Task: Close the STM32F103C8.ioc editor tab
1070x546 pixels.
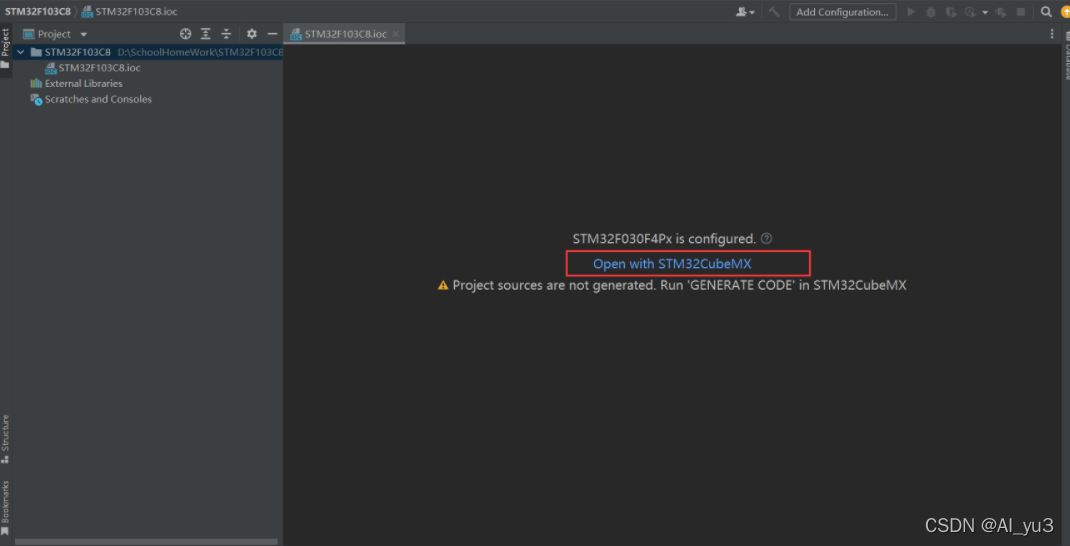Action: (396, 33)
